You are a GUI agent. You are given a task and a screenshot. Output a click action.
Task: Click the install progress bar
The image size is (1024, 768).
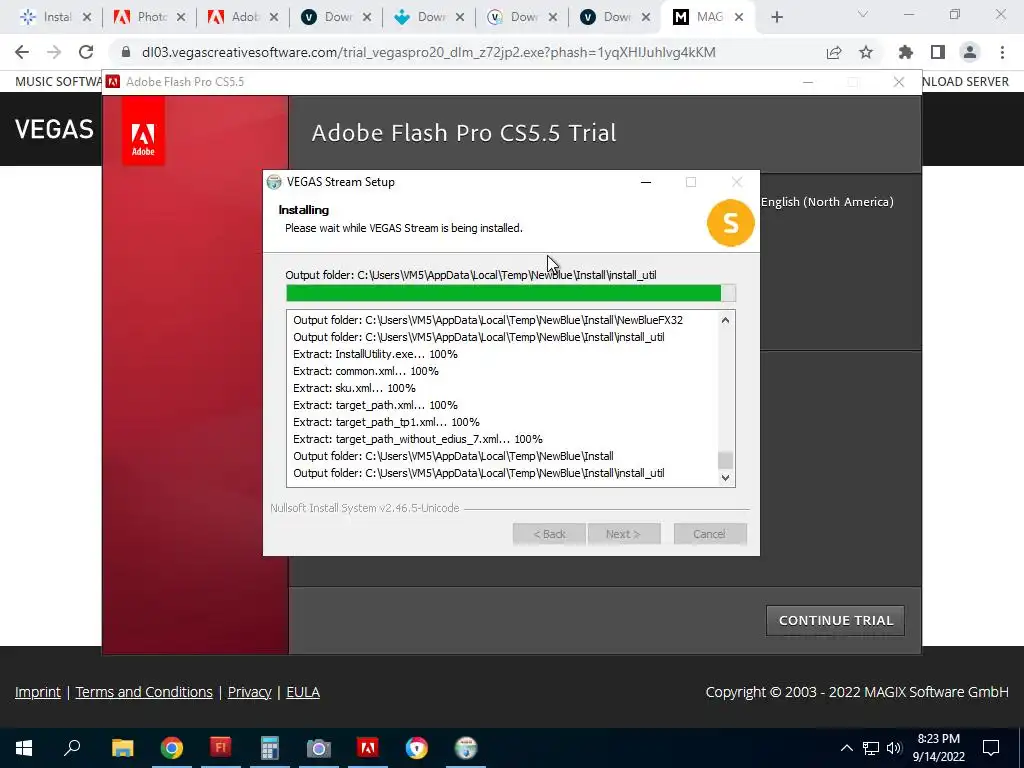(511, 293)
